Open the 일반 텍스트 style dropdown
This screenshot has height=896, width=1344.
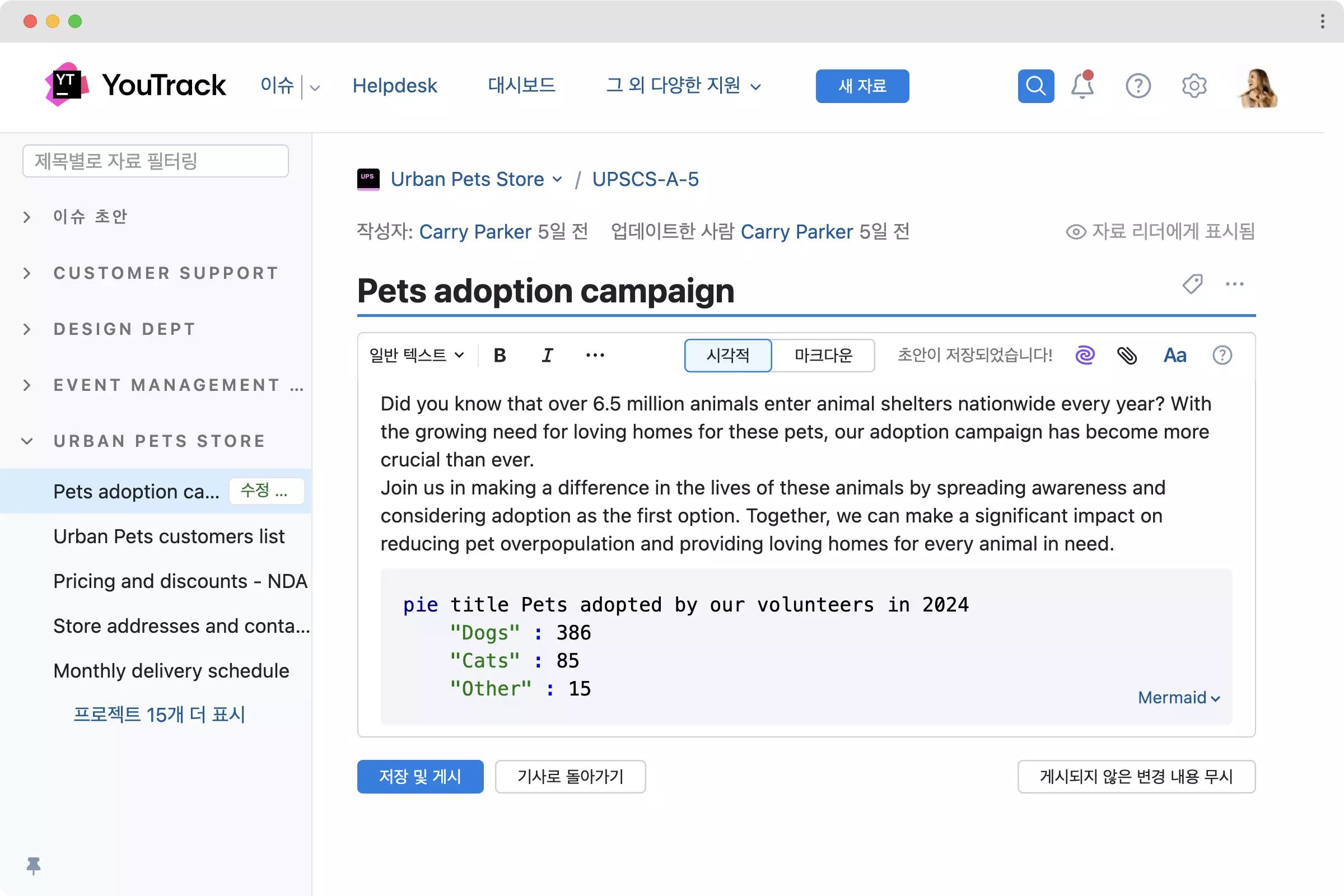[416, 356]
